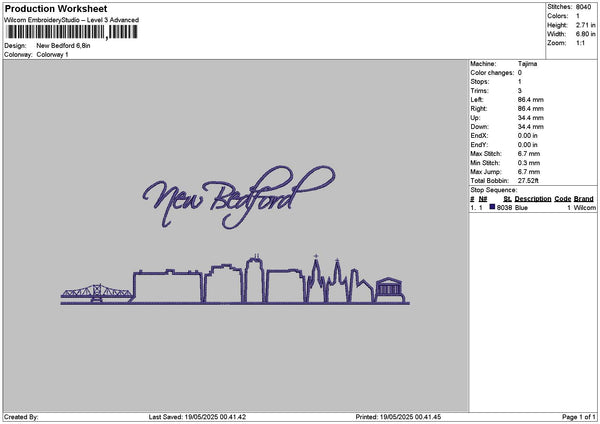Click the 'EndX:' label
600x424 pixels.
click(x=479, y=135)
